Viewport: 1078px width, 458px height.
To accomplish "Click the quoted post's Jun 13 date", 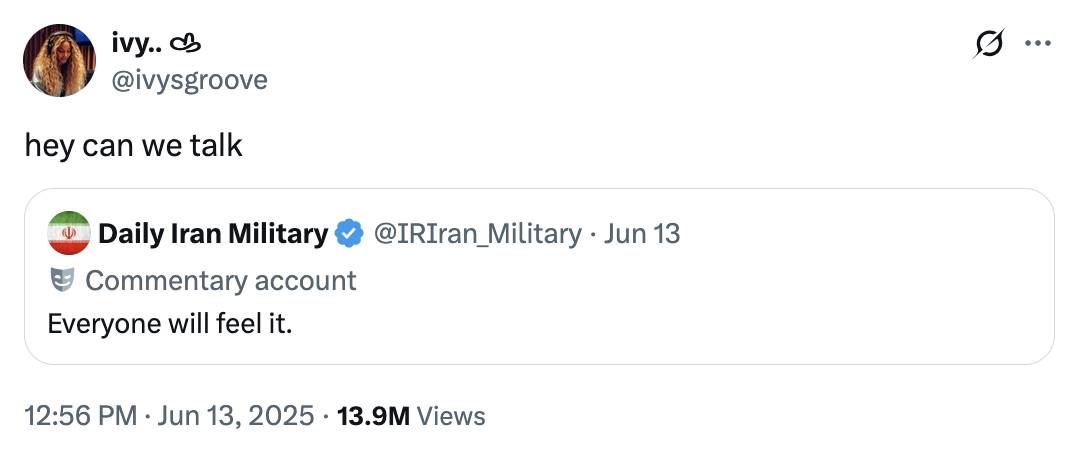I will point(642,234).
